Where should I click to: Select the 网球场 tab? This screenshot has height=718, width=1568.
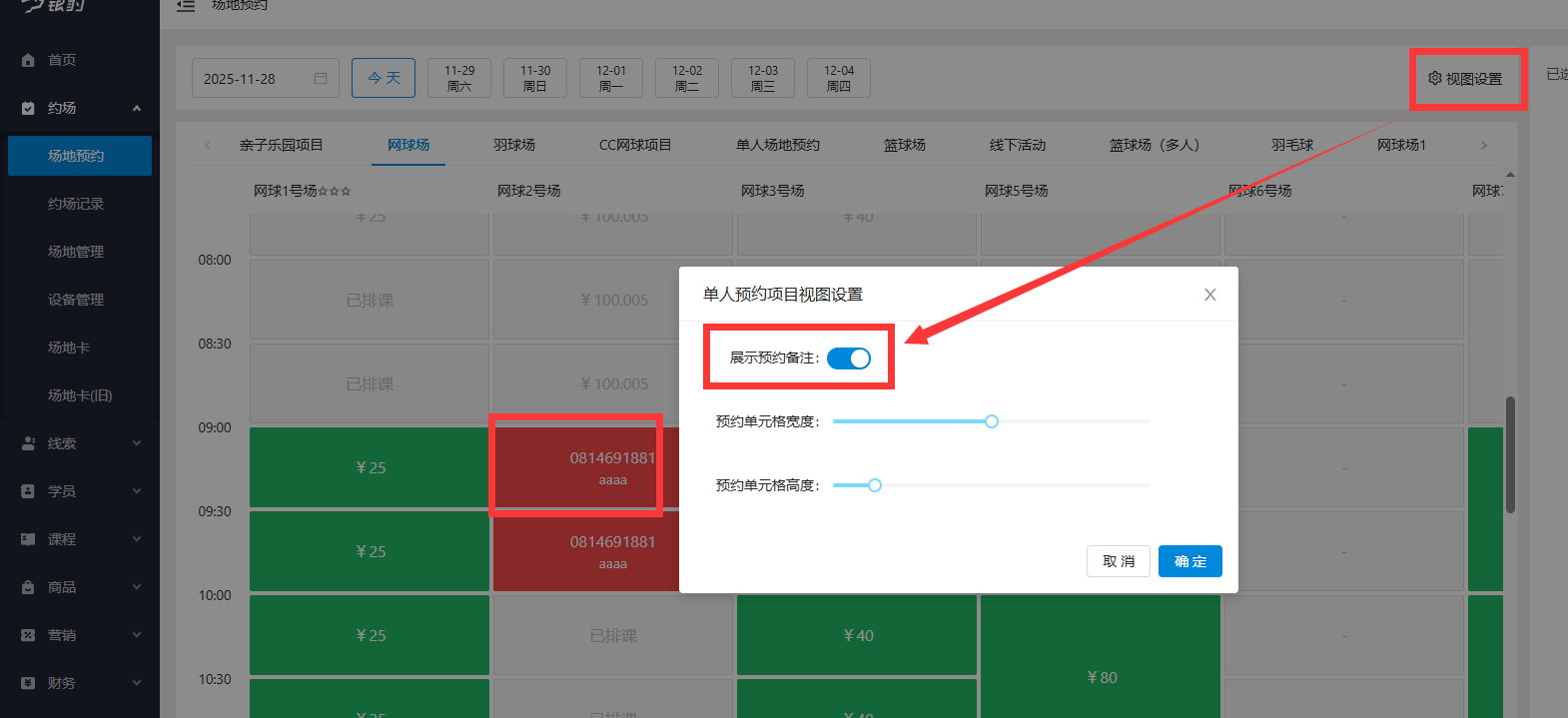click(x=408, y=145)
